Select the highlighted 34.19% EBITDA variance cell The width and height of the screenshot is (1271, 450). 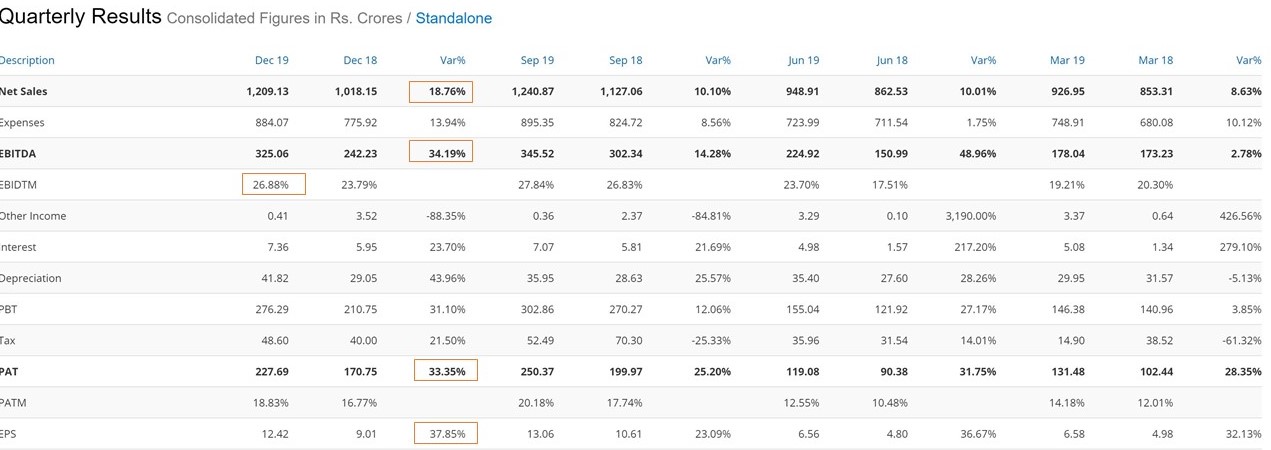point(441,154)
